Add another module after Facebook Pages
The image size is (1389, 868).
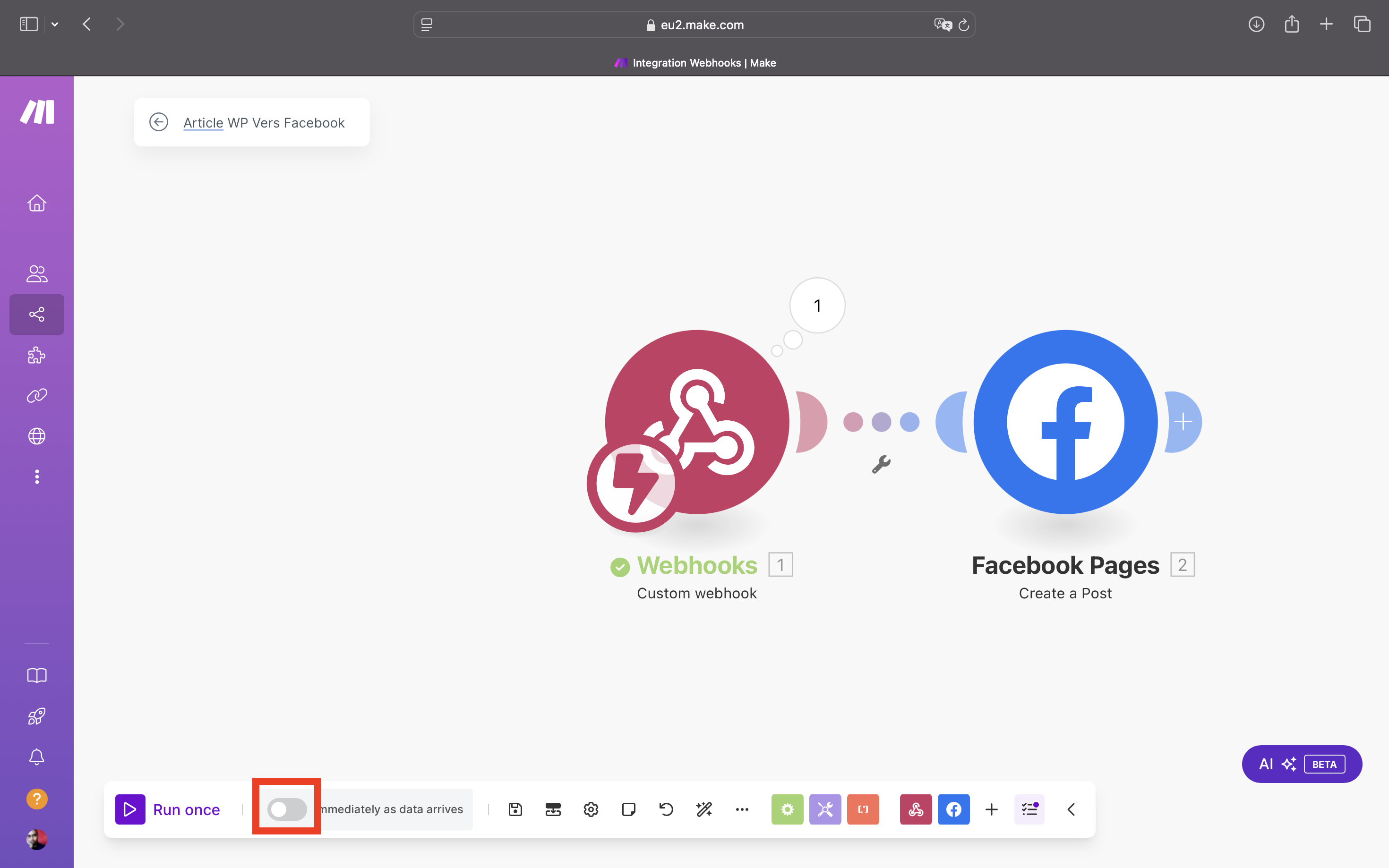(1183, 422)
